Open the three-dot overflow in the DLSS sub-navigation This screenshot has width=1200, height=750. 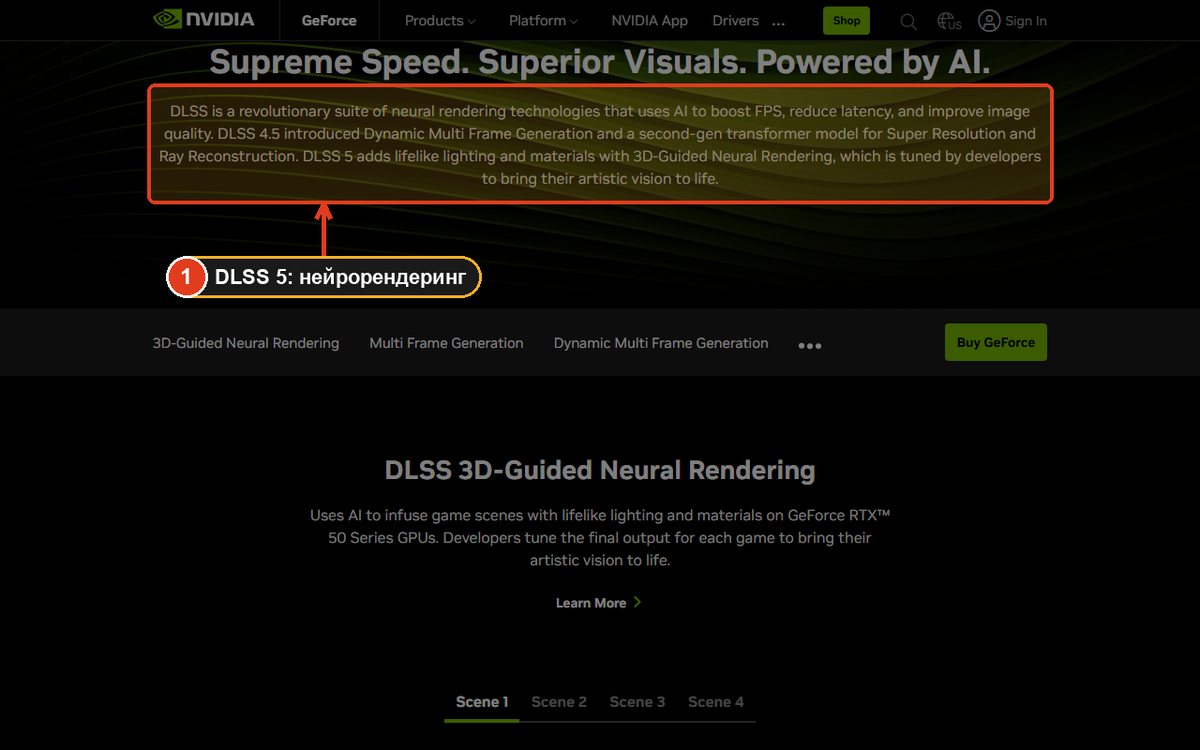tap(810, 345)
